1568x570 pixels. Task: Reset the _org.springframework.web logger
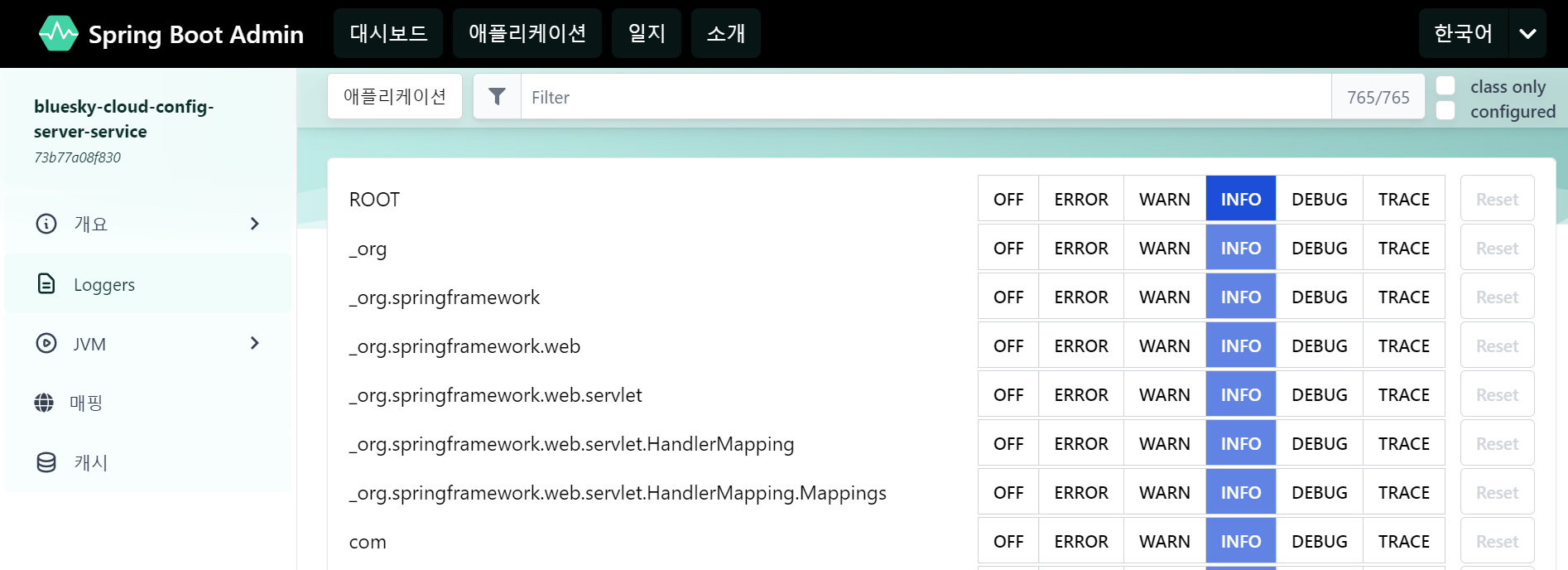click(1497, 345)
